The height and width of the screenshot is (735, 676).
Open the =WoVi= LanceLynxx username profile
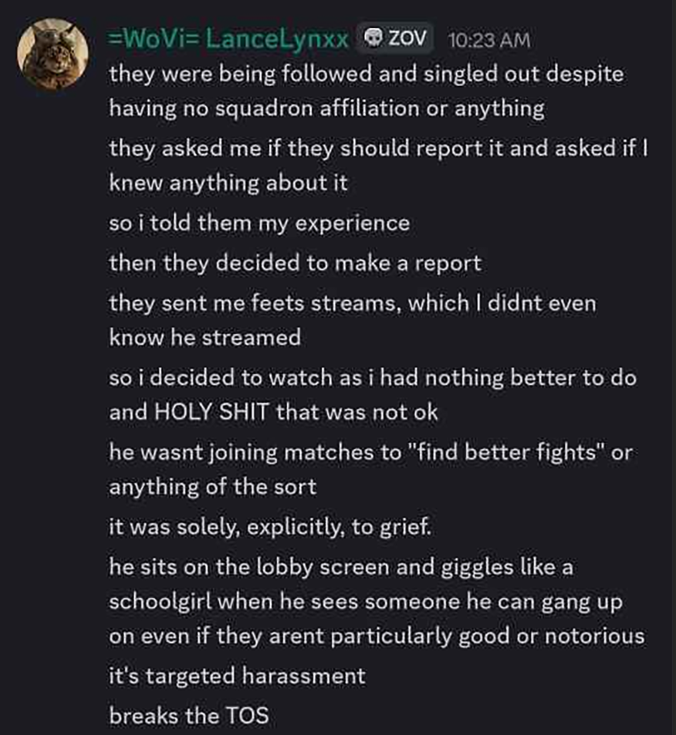228,40
